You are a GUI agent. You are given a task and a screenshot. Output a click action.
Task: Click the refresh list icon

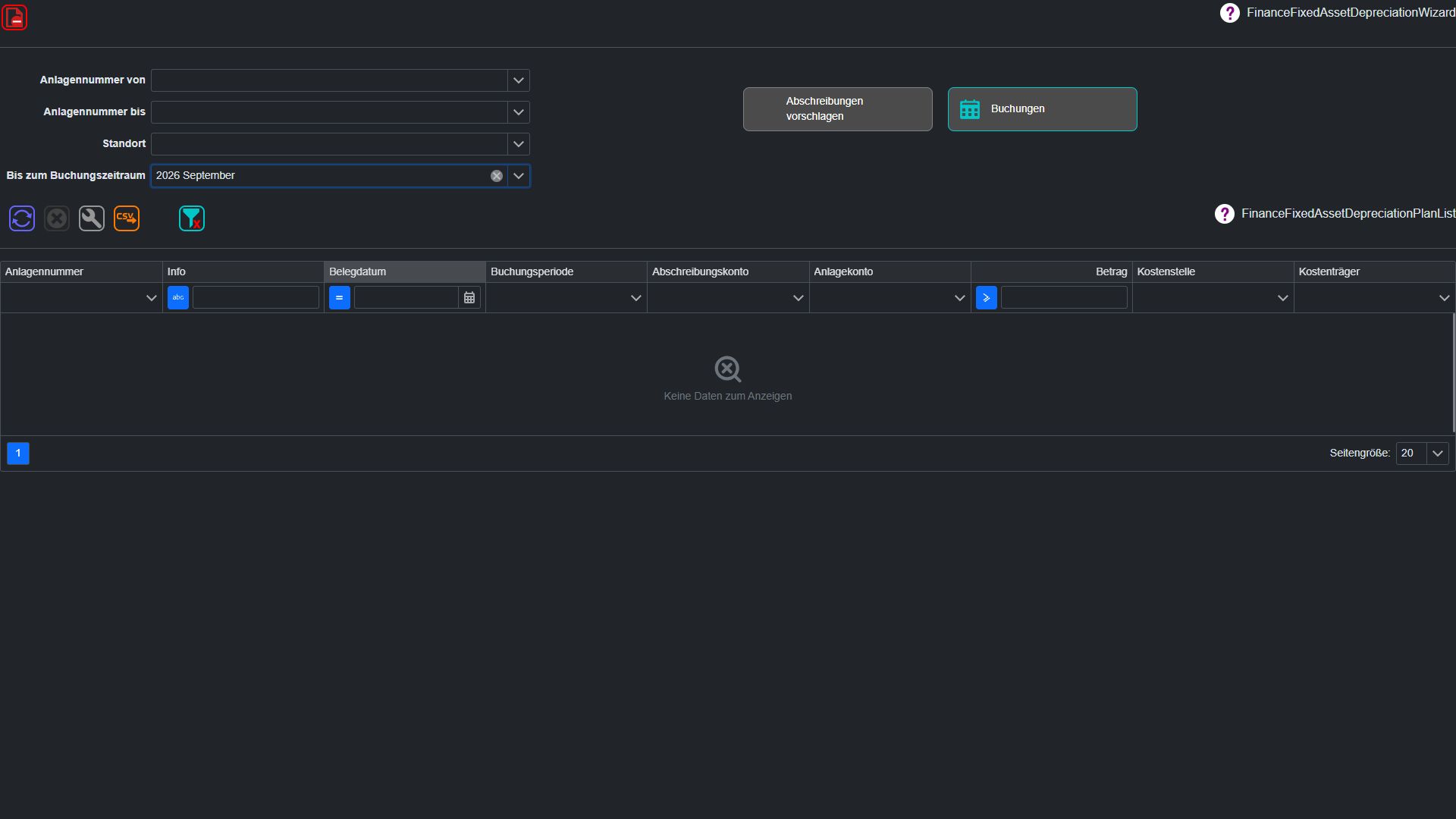tap(22, 218)
